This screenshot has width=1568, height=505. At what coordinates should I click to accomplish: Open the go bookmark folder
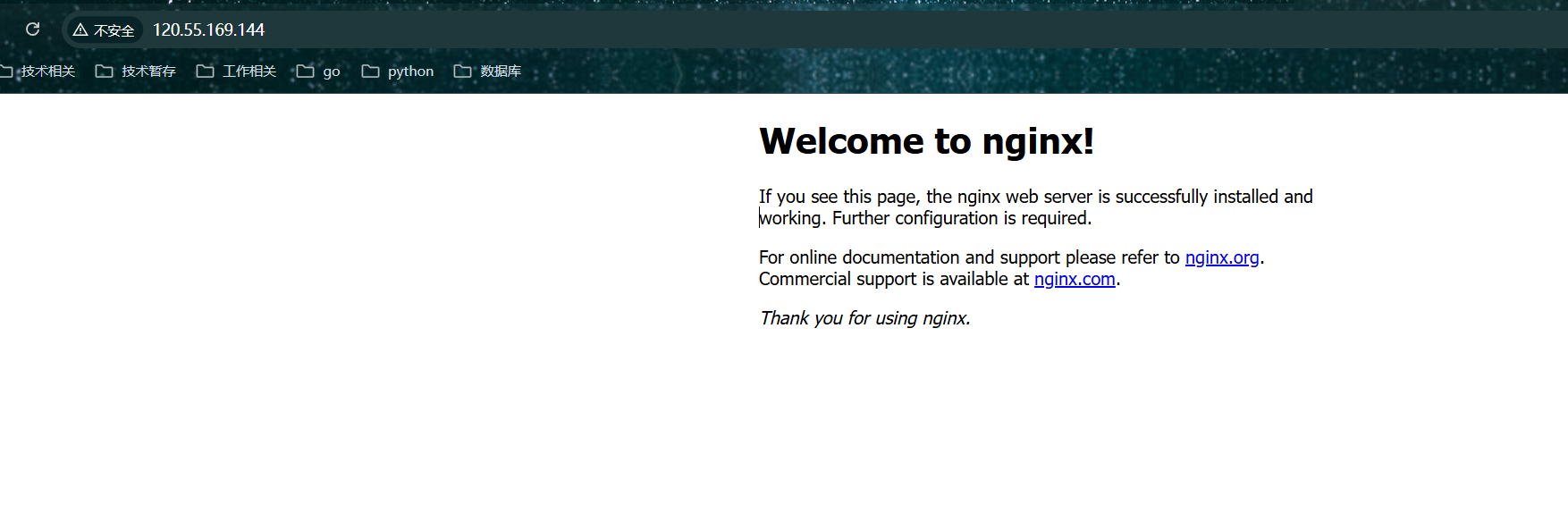(318, 72)
